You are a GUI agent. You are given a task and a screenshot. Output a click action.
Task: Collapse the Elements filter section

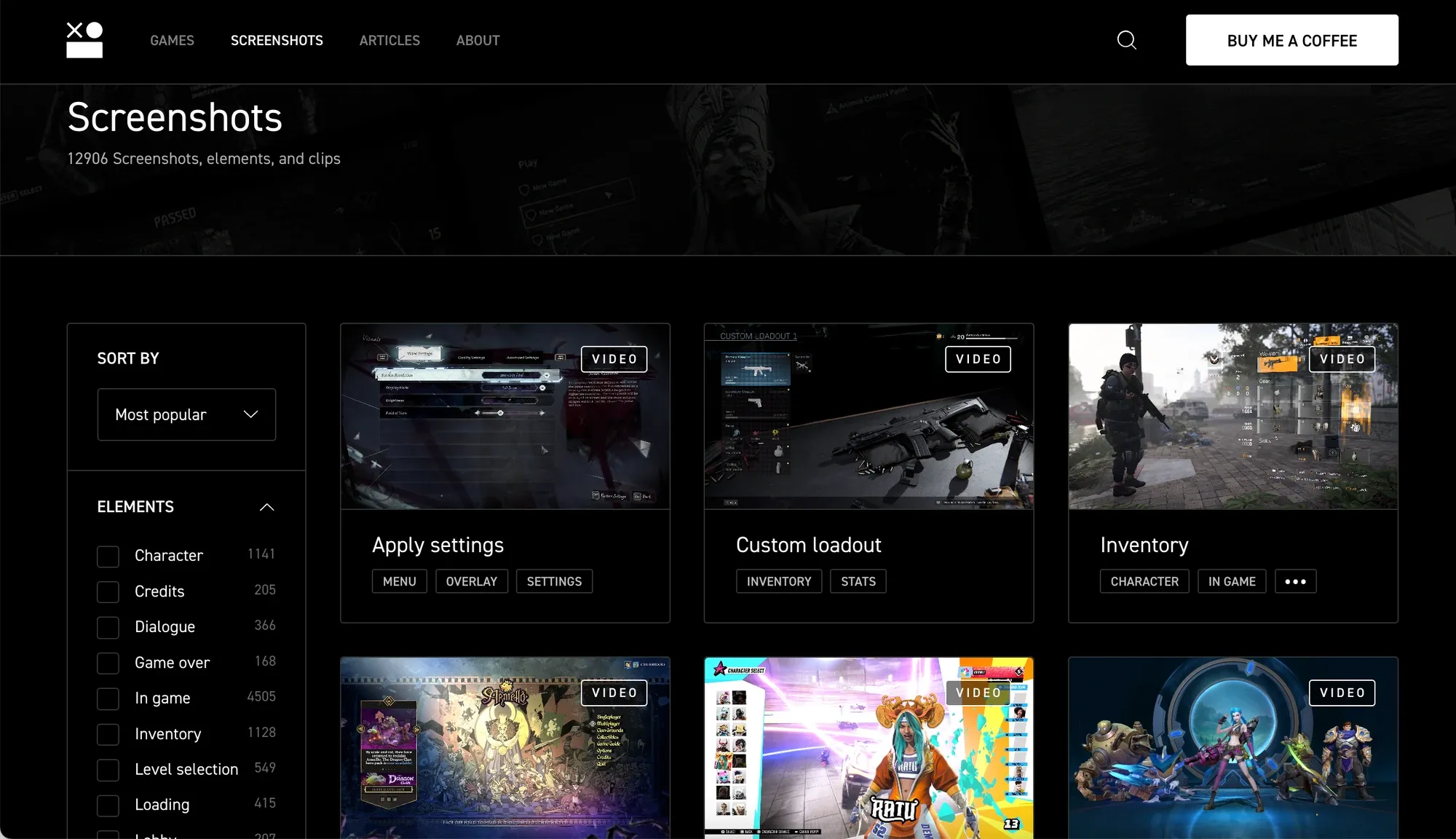point(266,507)
